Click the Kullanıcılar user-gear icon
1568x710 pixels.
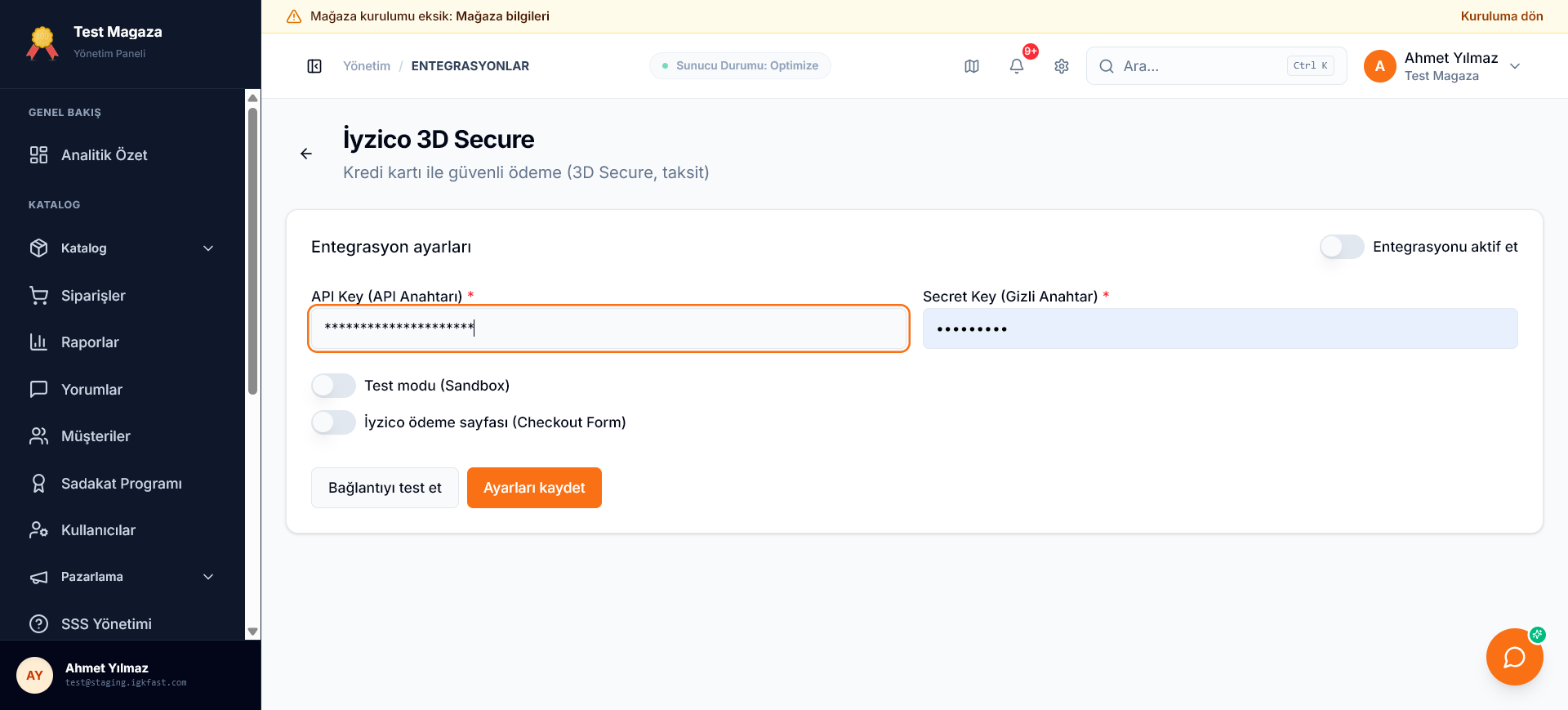[x=38, y=530]
